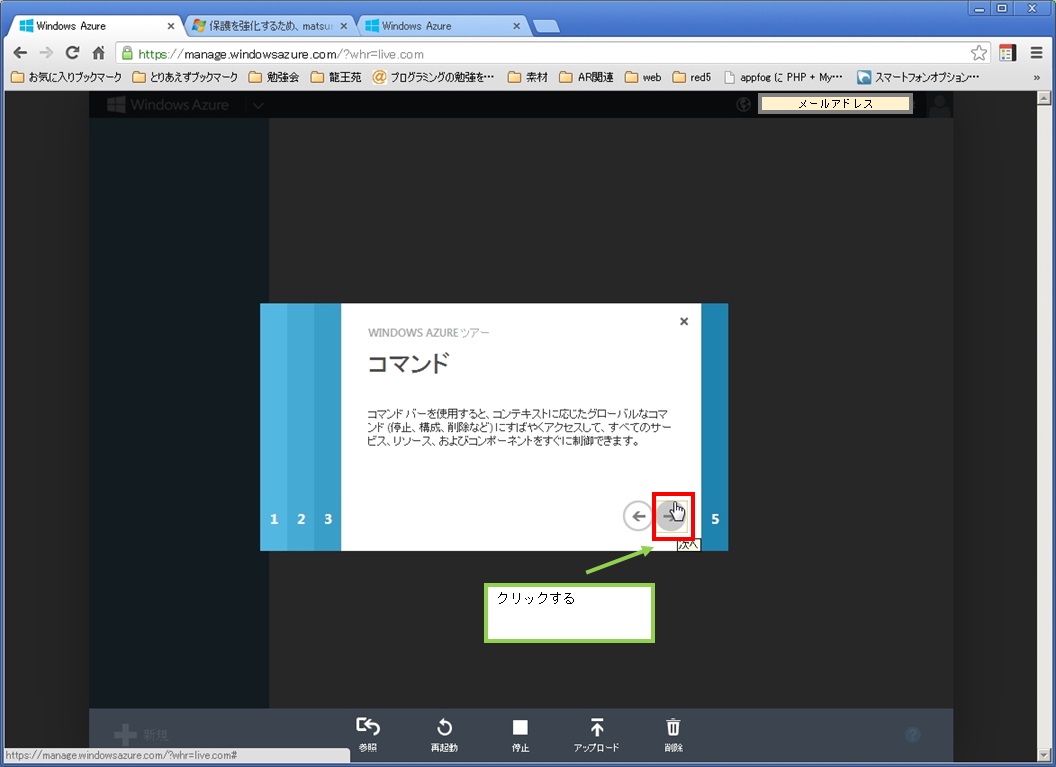Viewport: 1056px width, 767px height.
Task: Open the red5 bookmark folder
Action: 692,77
